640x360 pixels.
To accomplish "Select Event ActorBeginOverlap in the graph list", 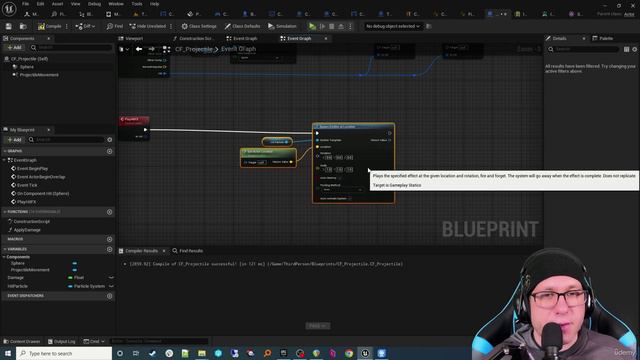I will click(x=41, y=177).
